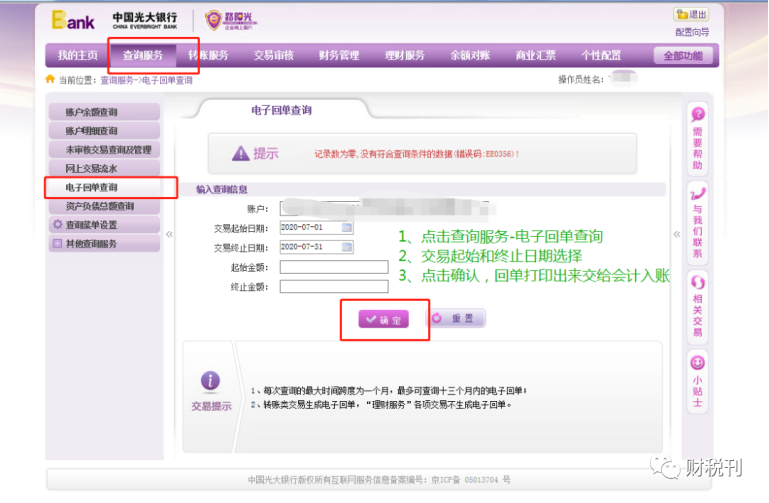The width and height of the screenshot is (769, 503).
Task: Click the 确定 confirm button
Action: pyautogui.click(x=384, y=319)
